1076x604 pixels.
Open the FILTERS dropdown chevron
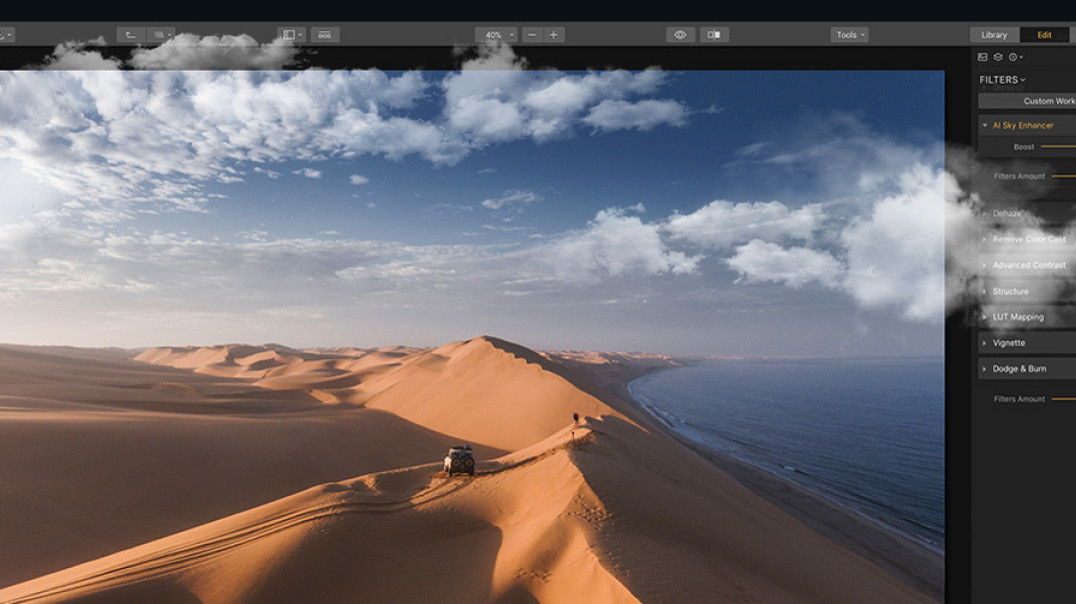tap(1022, 80)
